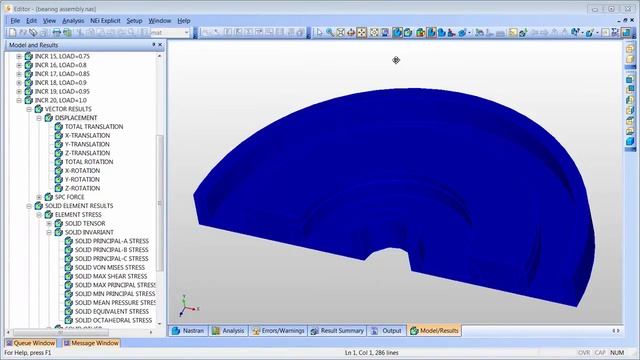Open the Edit menu
The width and height of the screenshot is (640, 360).
click(31, 21)
